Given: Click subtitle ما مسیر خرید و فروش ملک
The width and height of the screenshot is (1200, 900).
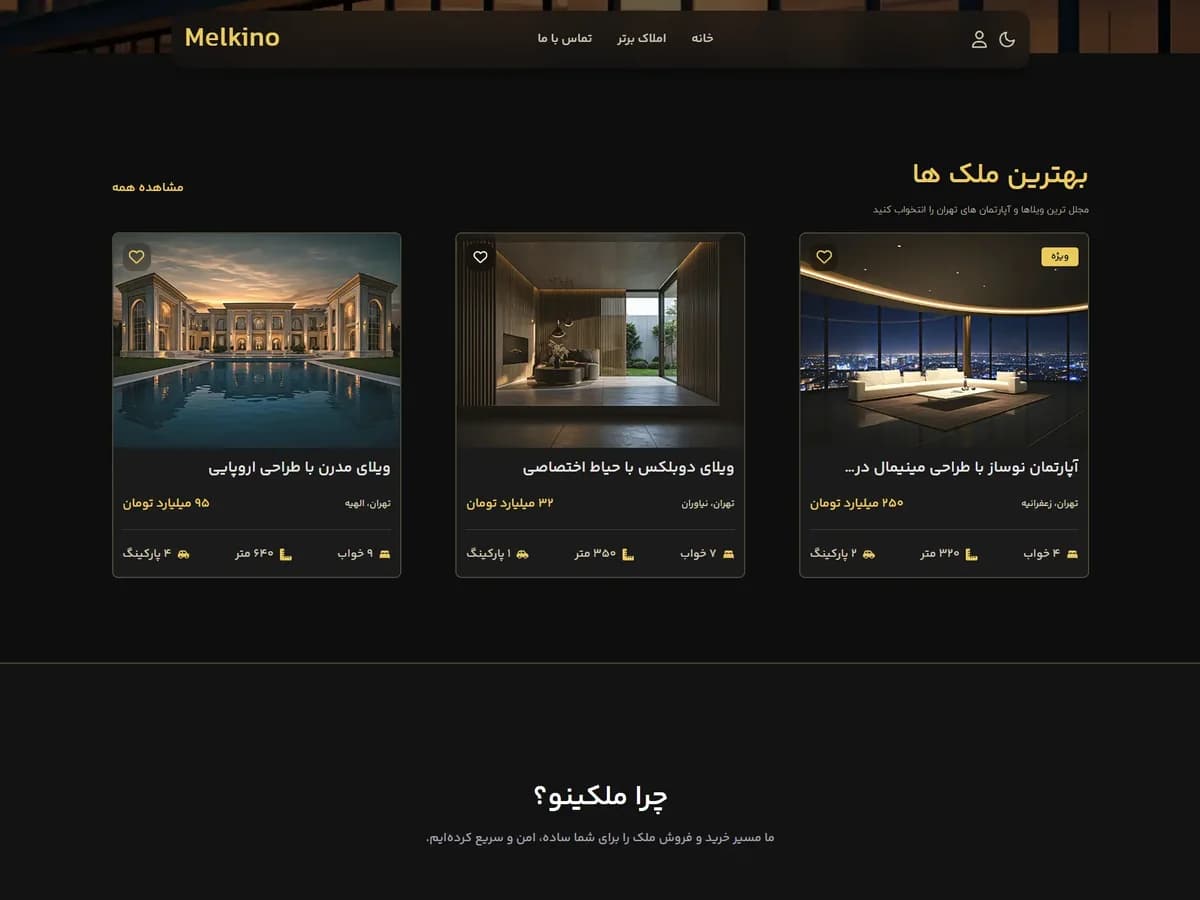Looking at the screenshot, I should (600, 838).
